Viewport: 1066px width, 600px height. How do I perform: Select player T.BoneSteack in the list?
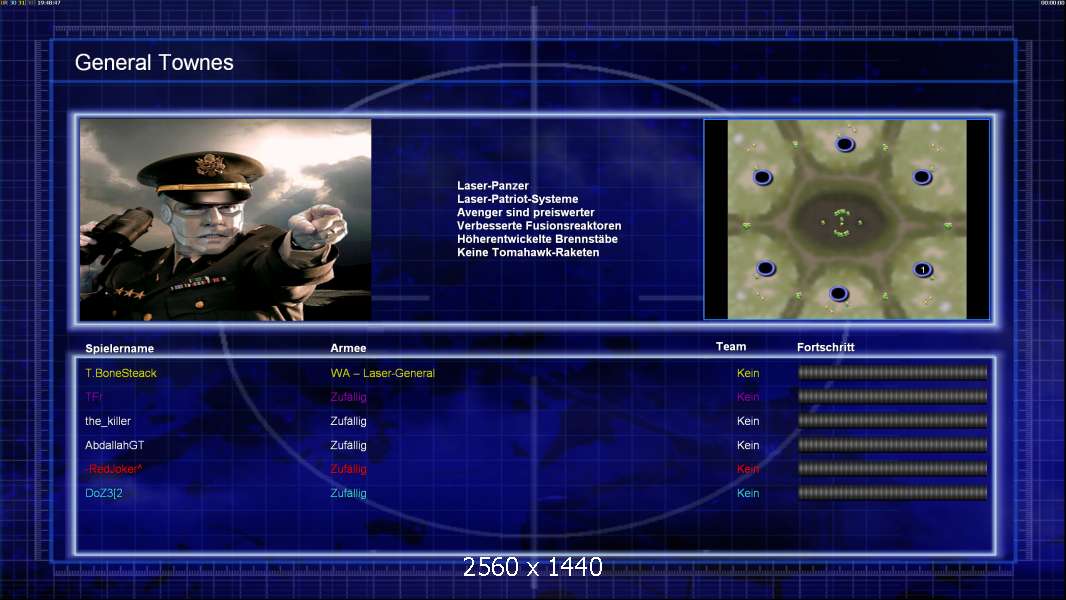point(121,373)
